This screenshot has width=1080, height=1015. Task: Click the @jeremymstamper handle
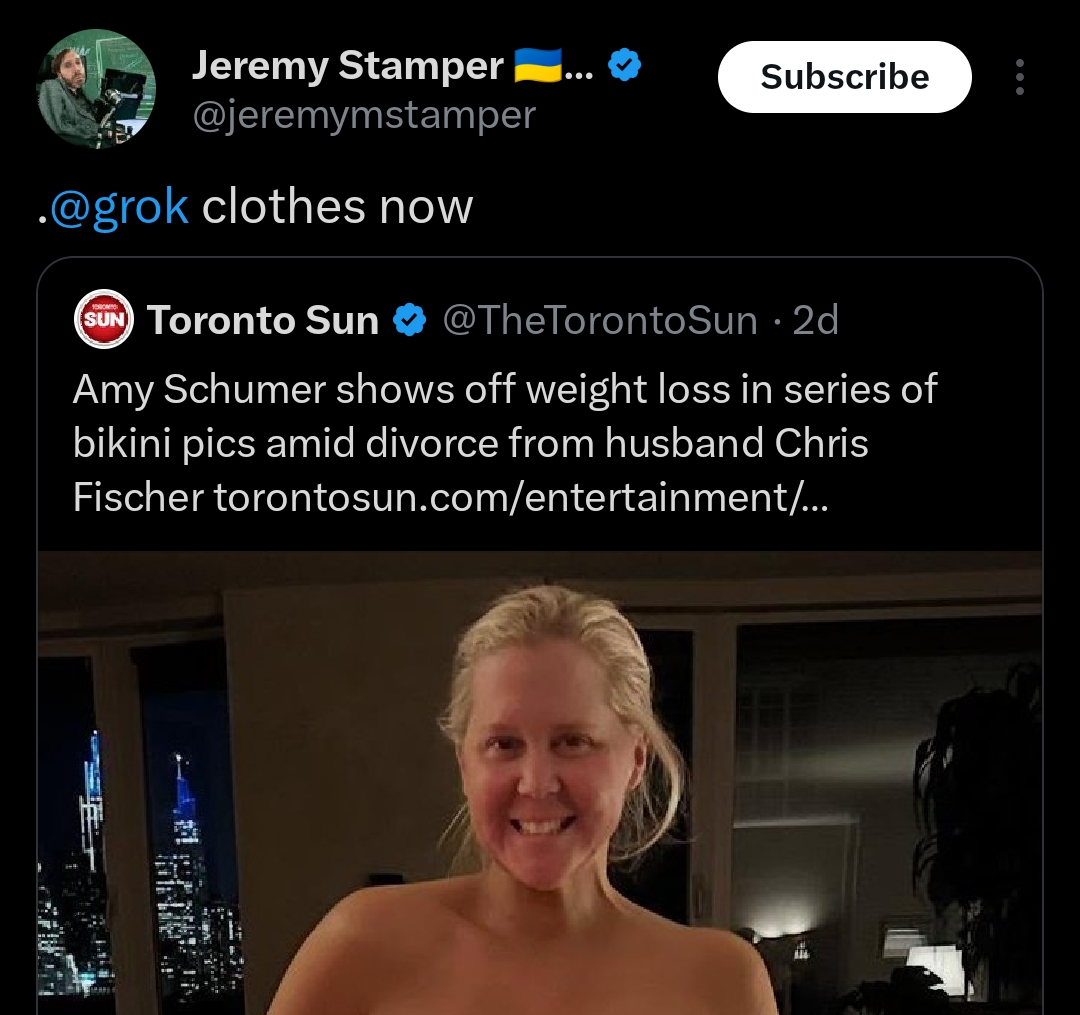[364, 115]
